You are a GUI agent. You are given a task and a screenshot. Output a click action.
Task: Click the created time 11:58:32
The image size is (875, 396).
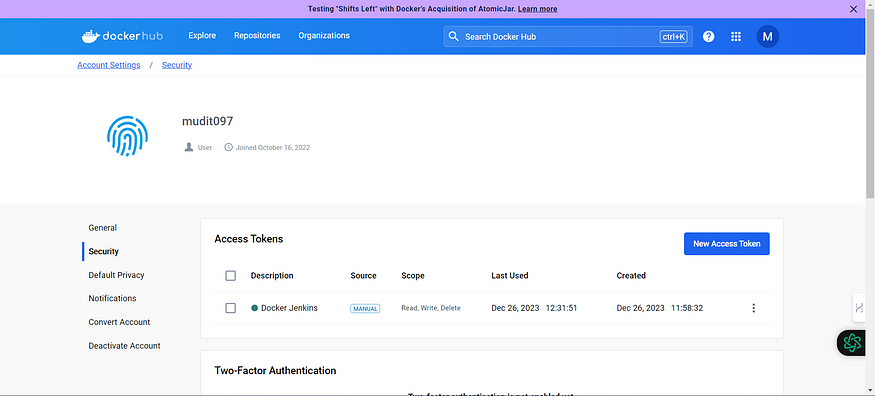pyautogui.click(x=687, y=308)
